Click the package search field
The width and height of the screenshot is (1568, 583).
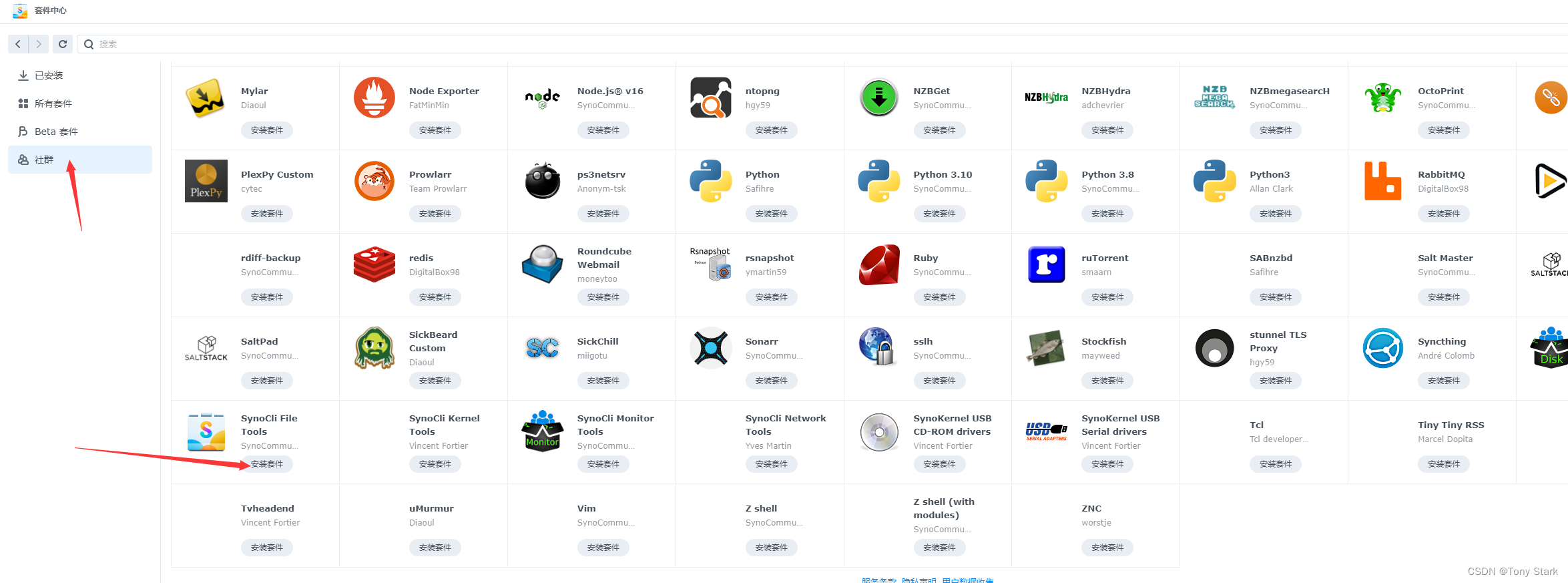coord(822,44)
